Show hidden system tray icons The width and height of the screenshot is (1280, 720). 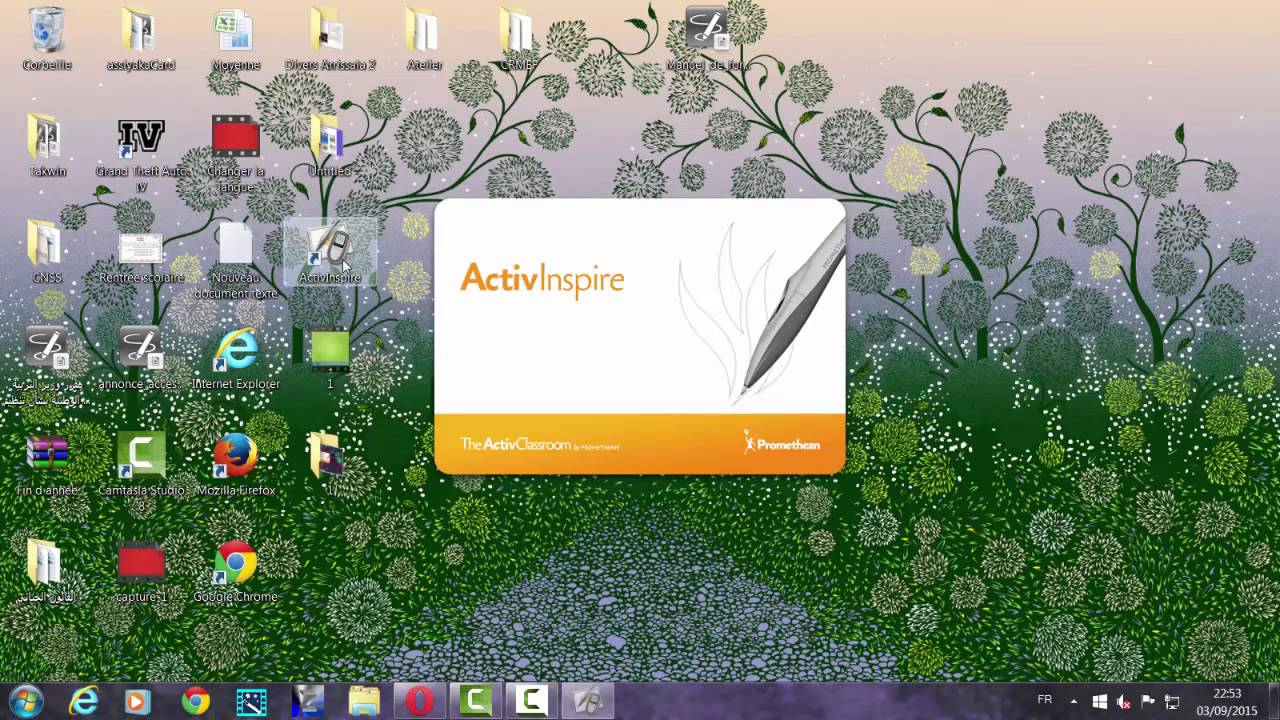[x=1074, y=701]
